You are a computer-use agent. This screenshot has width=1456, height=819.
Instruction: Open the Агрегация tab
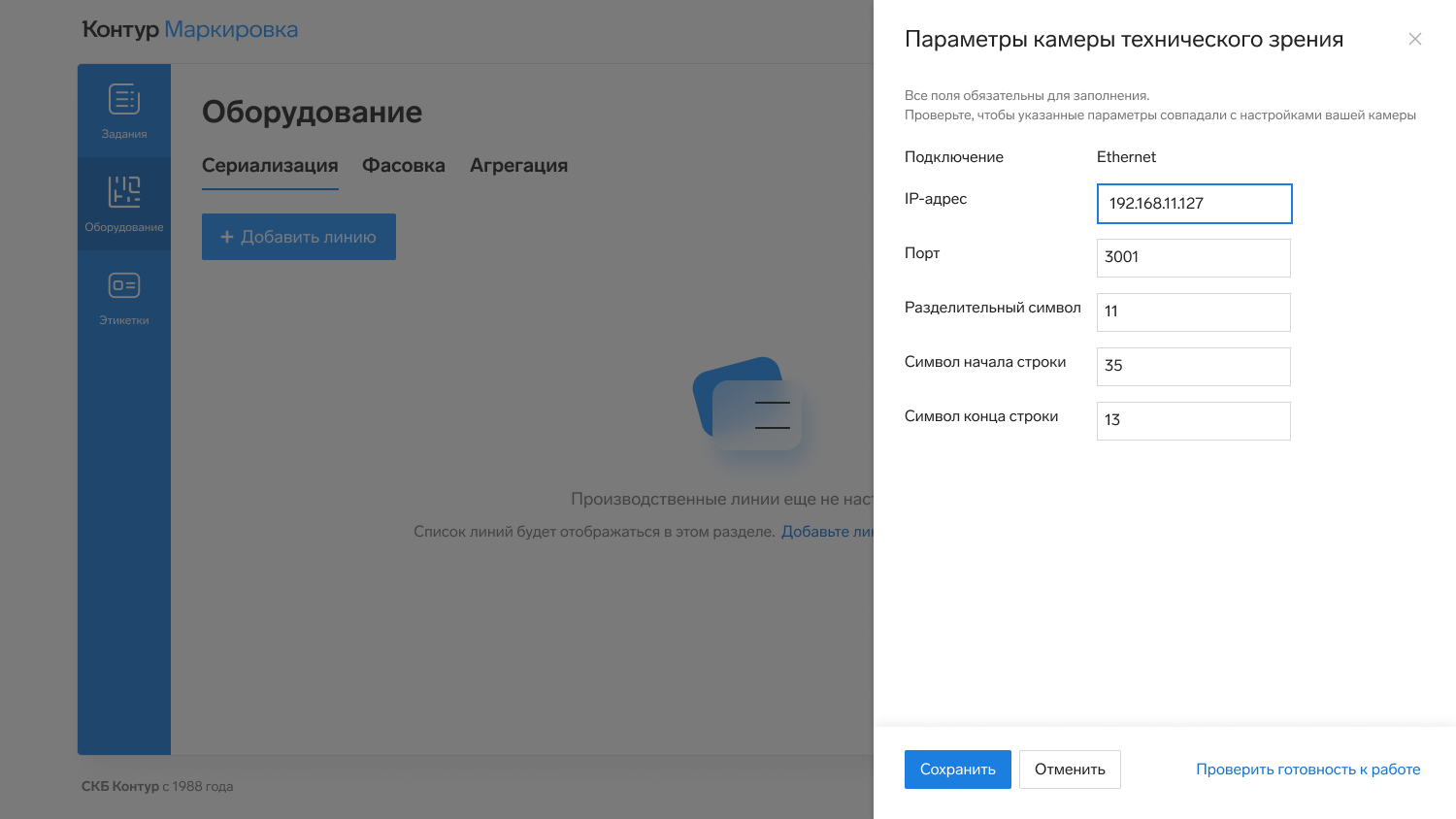(x=518, y=166)
